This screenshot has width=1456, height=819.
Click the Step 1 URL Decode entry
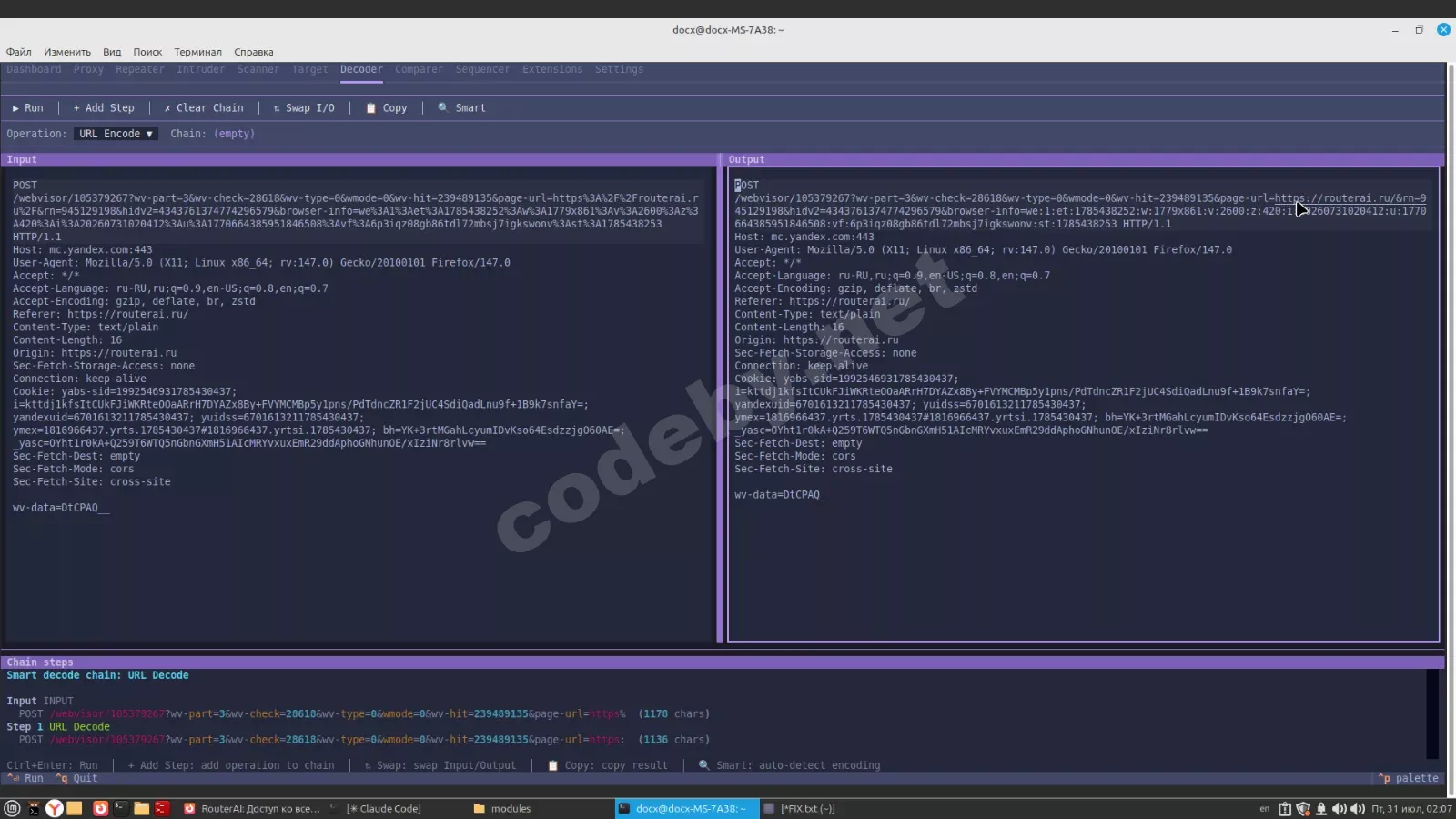58,727
